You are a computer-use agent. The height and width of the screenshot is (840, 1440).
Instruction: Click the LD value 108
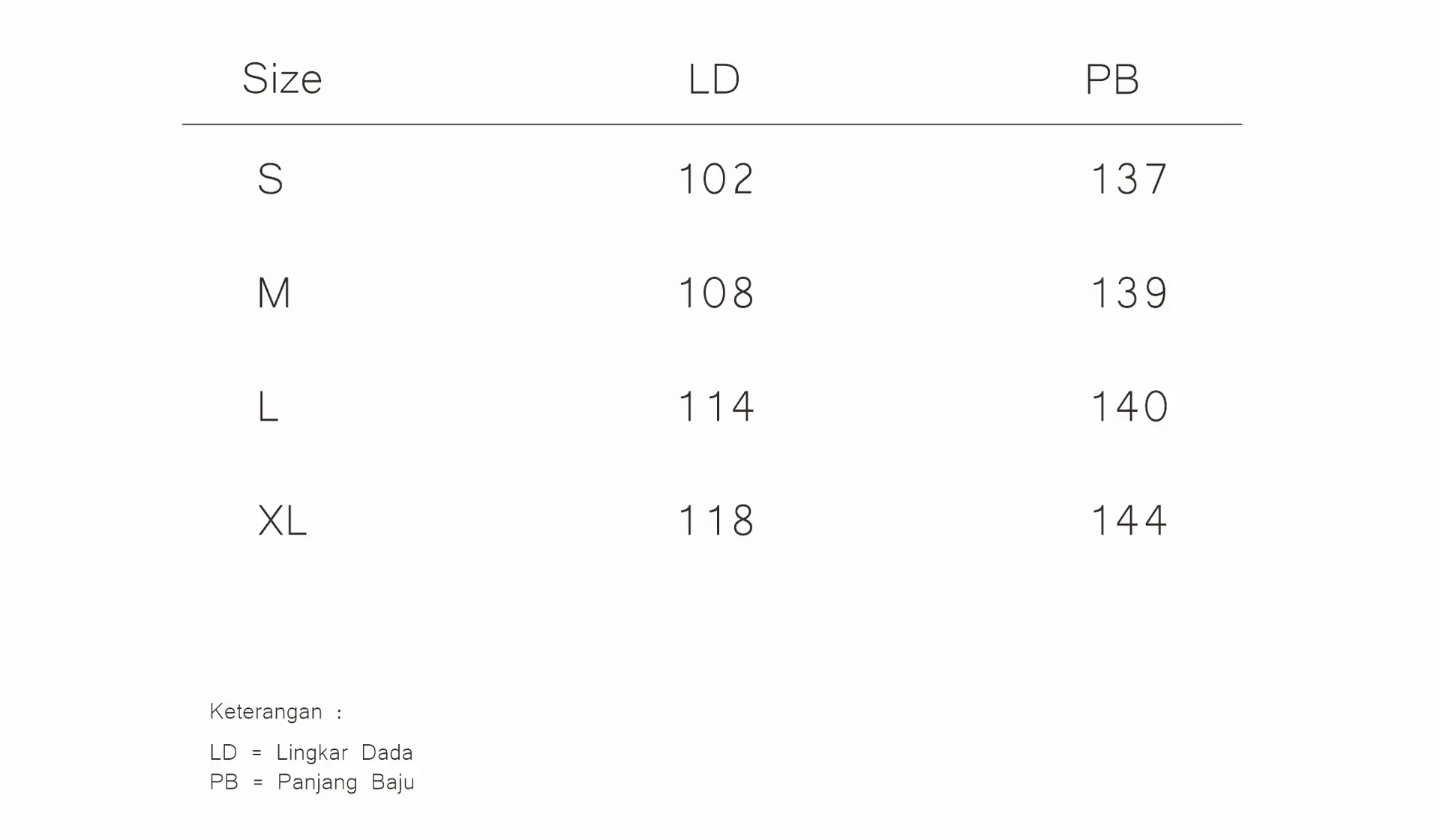click(715, 293)
